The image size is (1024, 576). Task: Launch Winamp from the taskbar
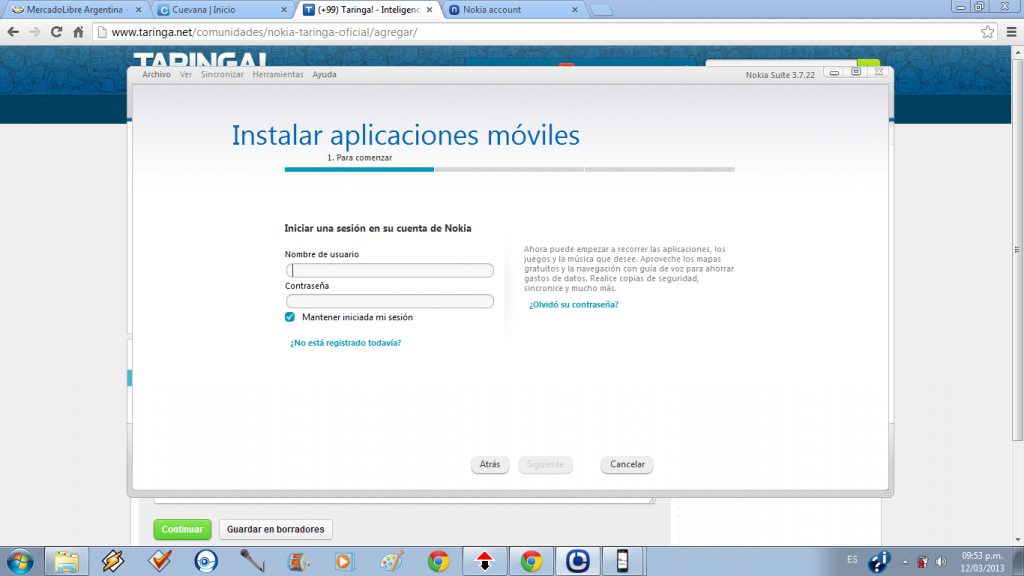point(111,560)
